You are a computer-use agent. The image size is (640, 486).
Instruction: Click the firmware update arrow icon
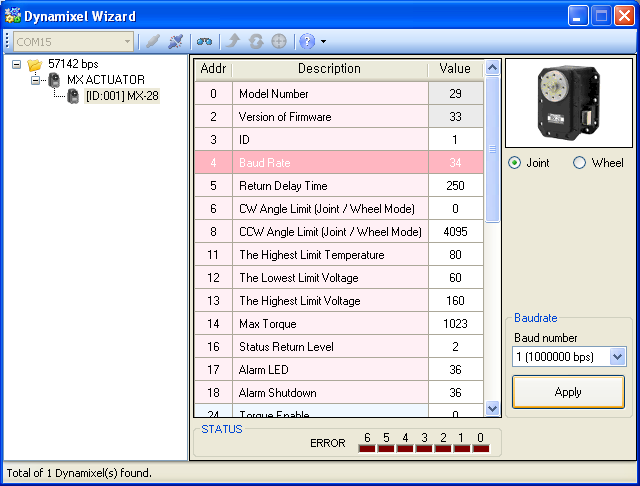point(233,41)
